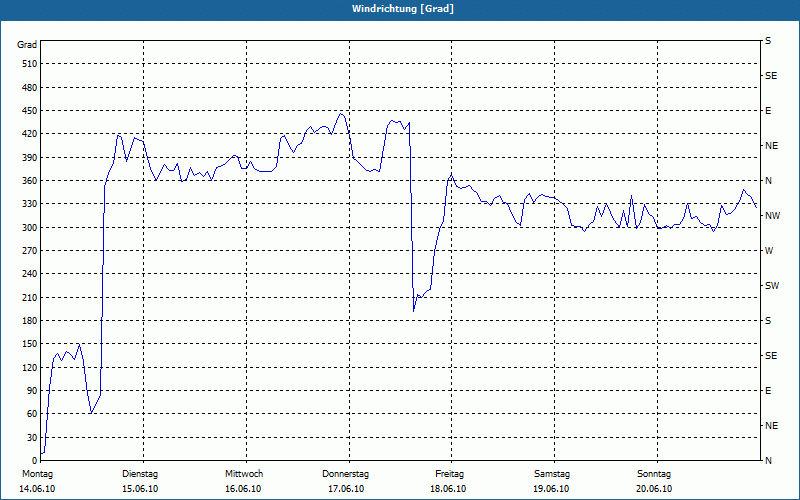Select the 420 degree axis label
This screenshot has width=800, height=500.
[30, 134]
